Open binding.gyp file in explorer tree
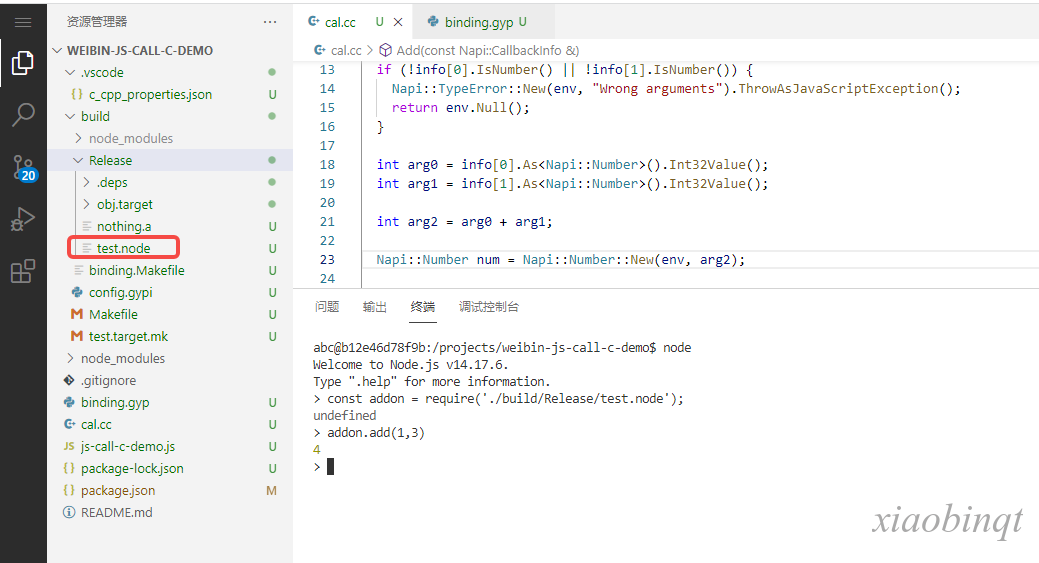Image resolution: width=1039 pixels, height=563 pixels. 115,402
